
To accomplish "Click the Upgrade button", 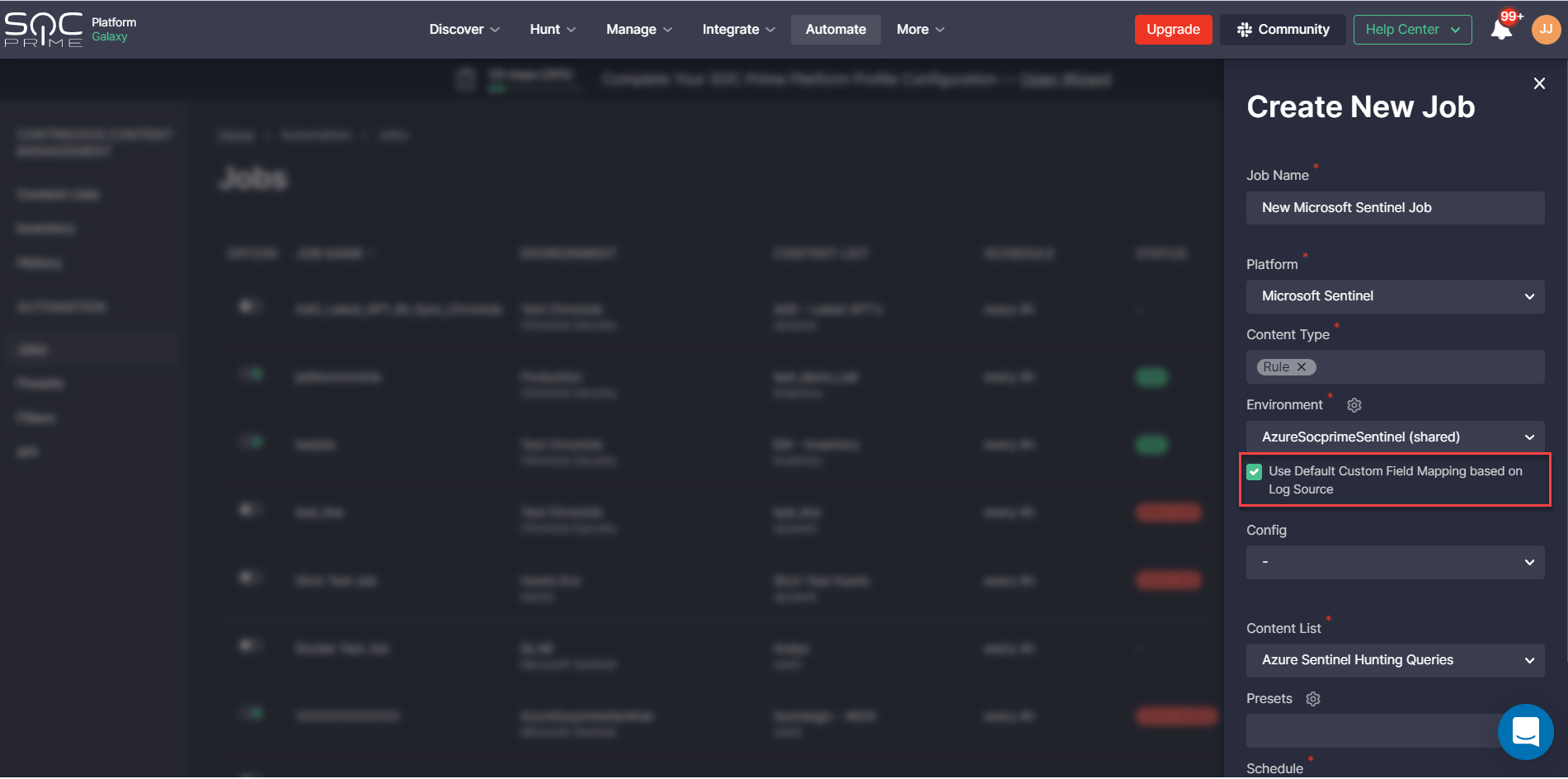I will click(x=1172, y=30).
